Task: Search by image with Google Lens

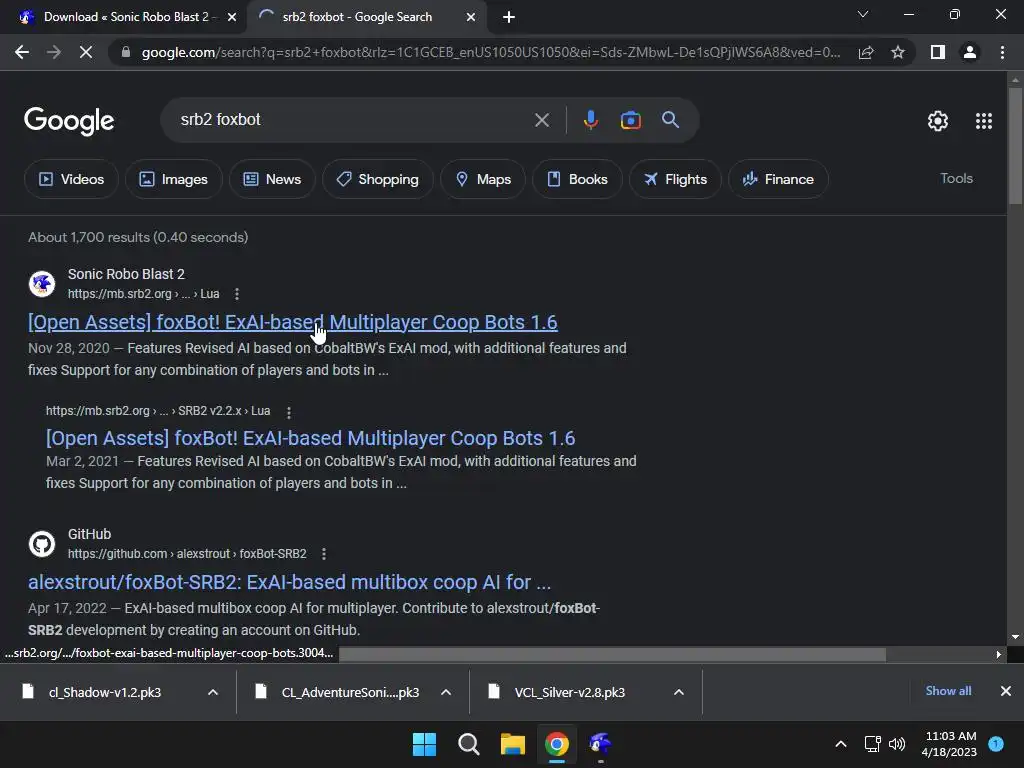Action: 630,120
